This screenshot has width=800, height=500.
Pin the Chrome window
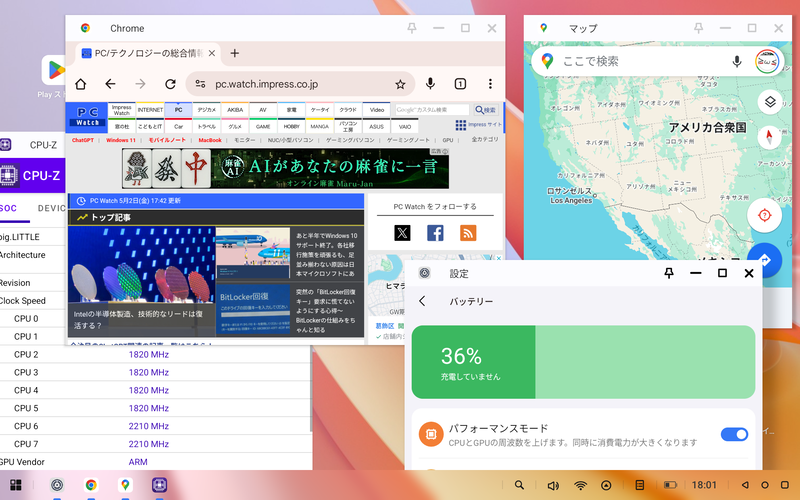click(x=412, y=29)
